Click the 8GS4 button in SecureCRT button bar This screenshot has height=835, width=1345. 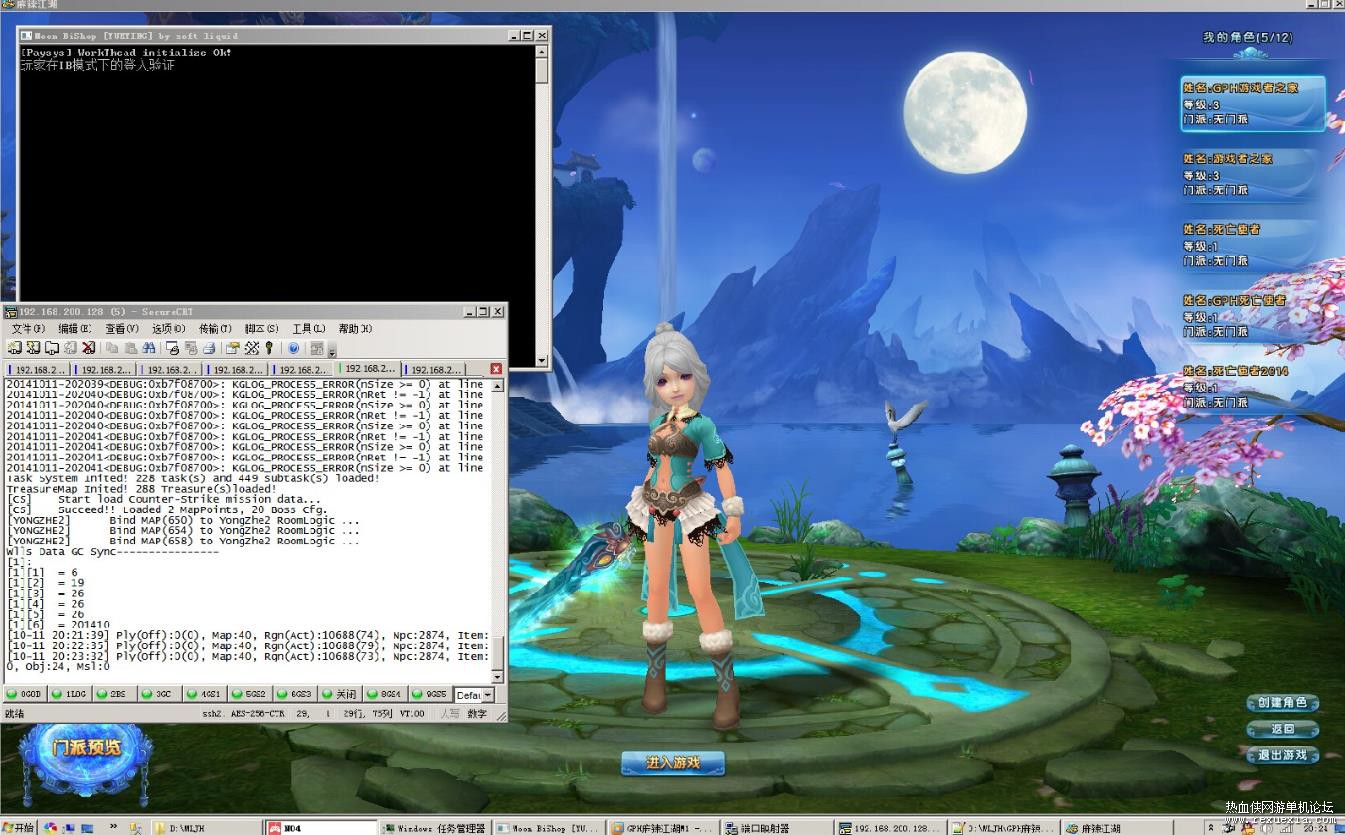pos(385,694)
